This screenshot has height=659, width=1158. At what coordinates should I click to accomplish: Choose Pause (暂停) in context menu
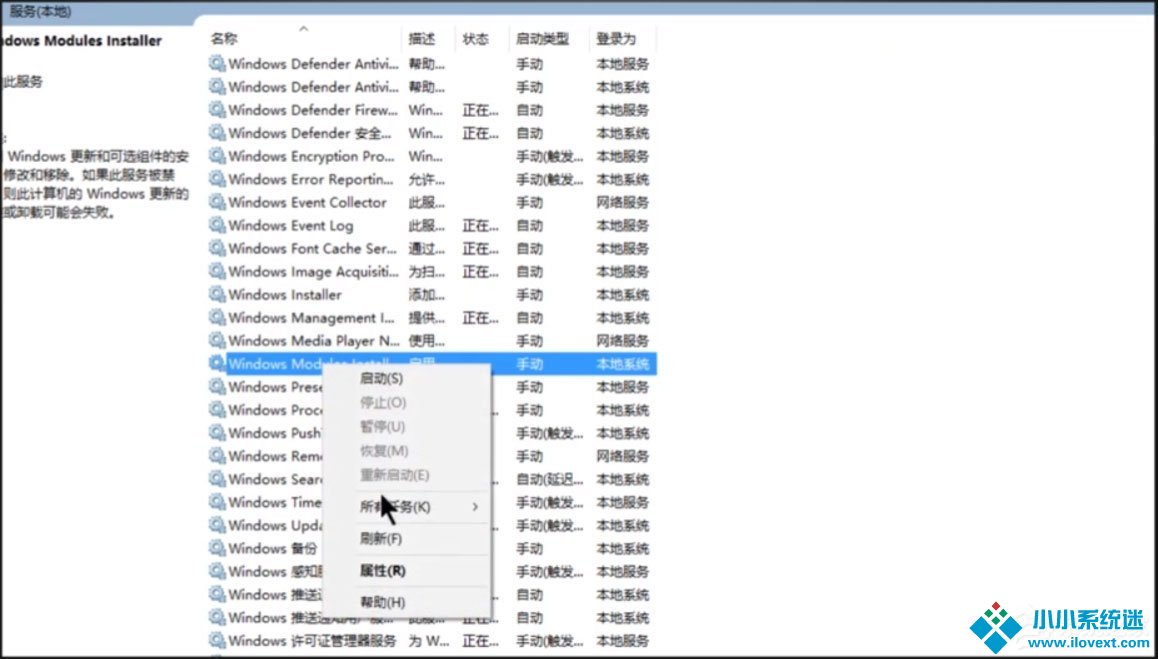383,427
